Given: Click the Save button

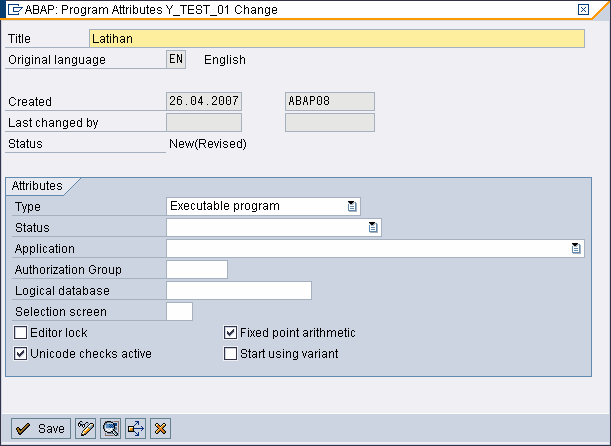Looking at the screenshot, I should click(41, 428).
